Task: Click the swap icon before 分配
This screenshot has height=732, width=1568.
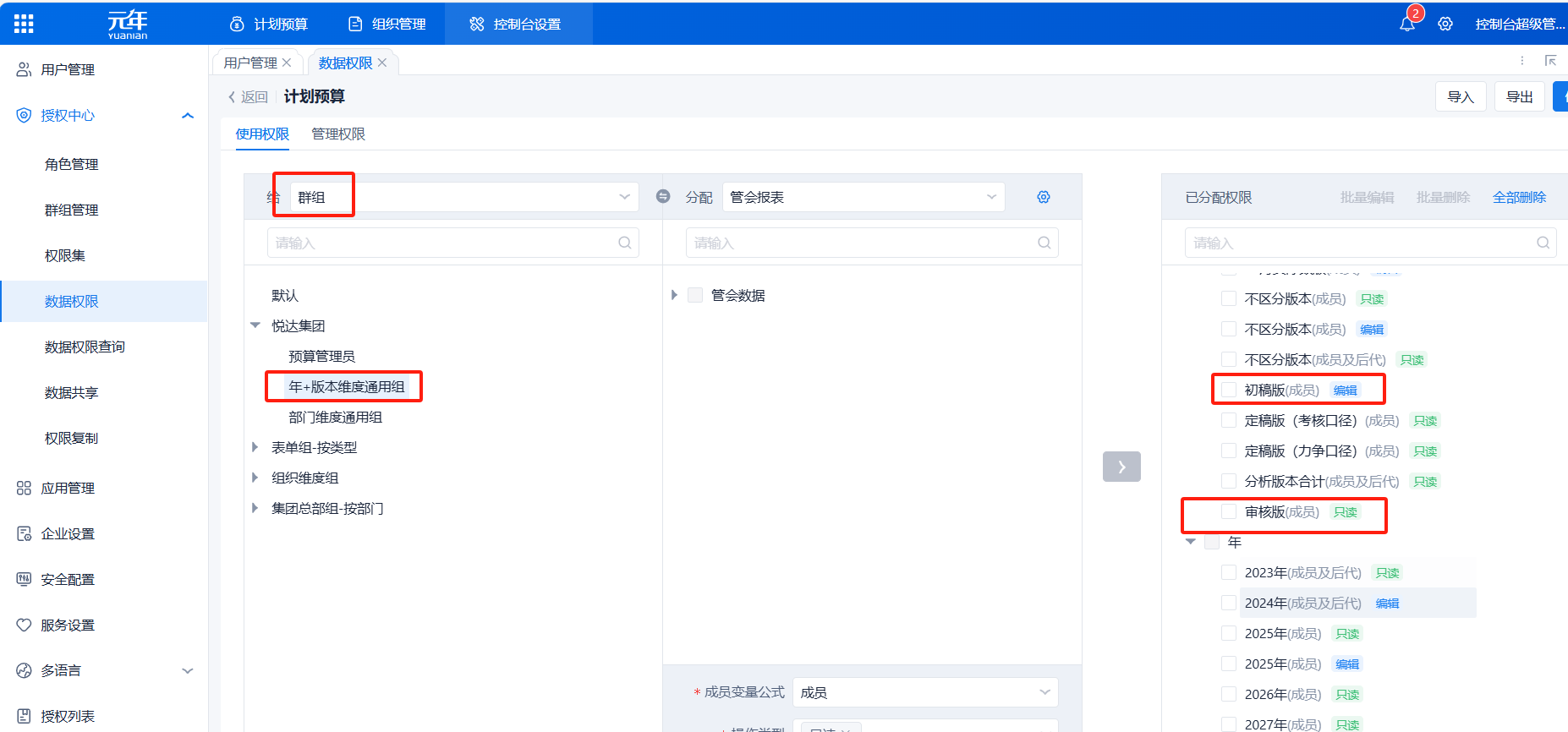Action: tap(663, 197)
